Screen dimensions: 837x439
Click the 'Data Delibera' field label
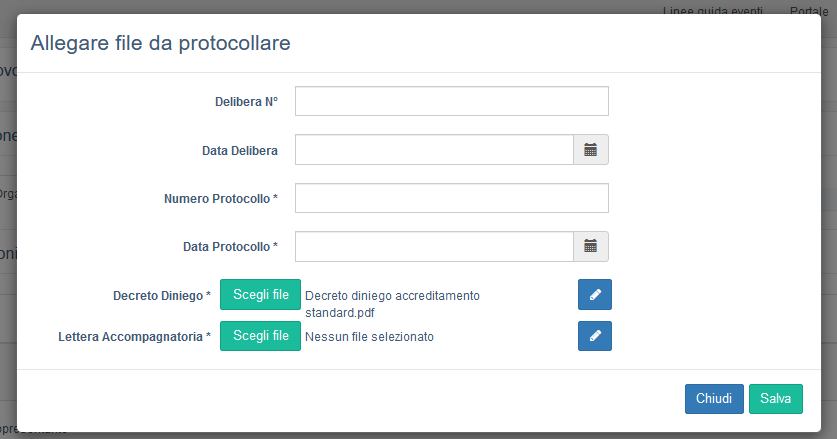tap(240, 150)
